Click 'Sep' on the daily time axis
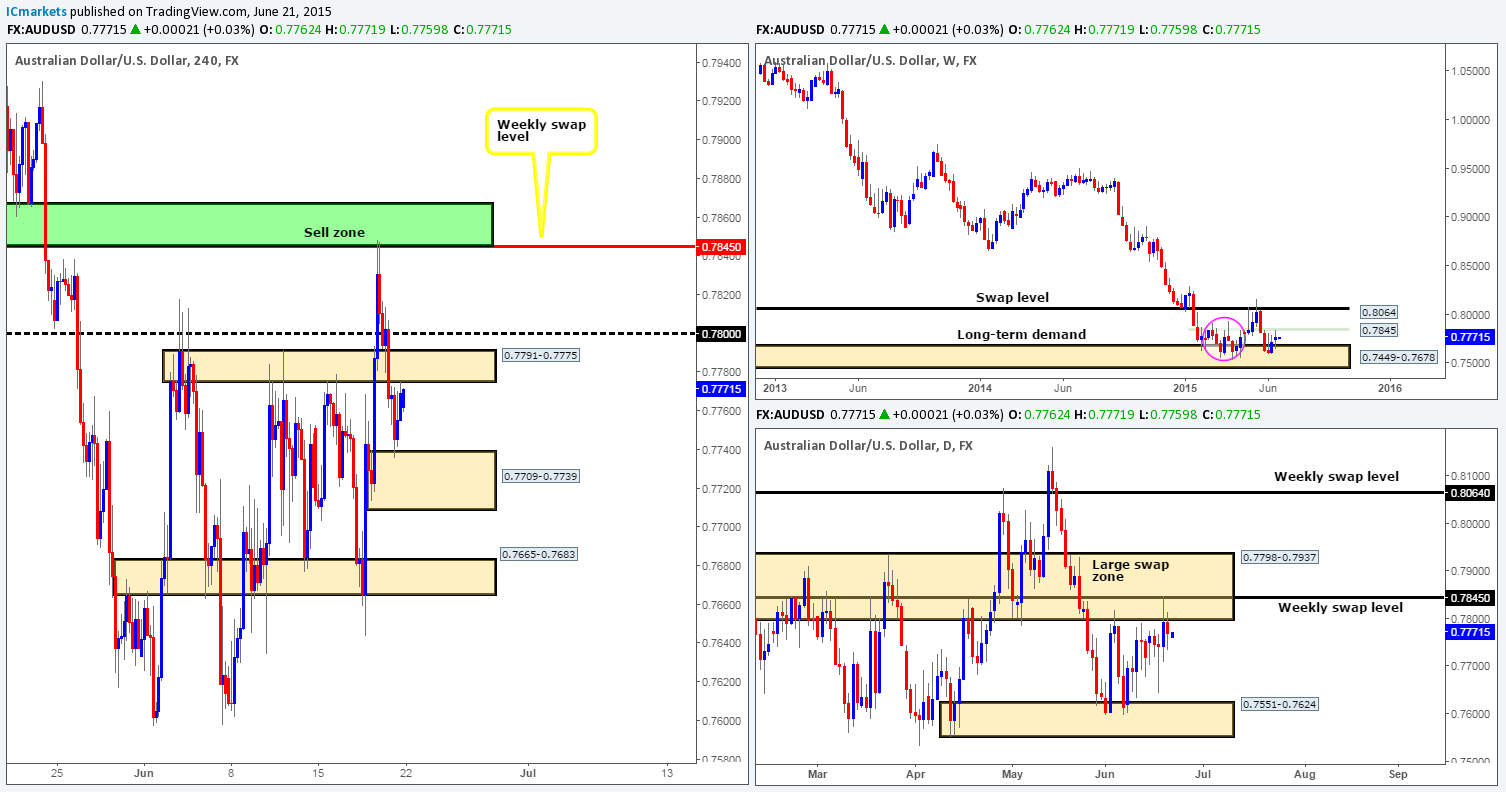1506x792 pixels. tap(1398, 774)
